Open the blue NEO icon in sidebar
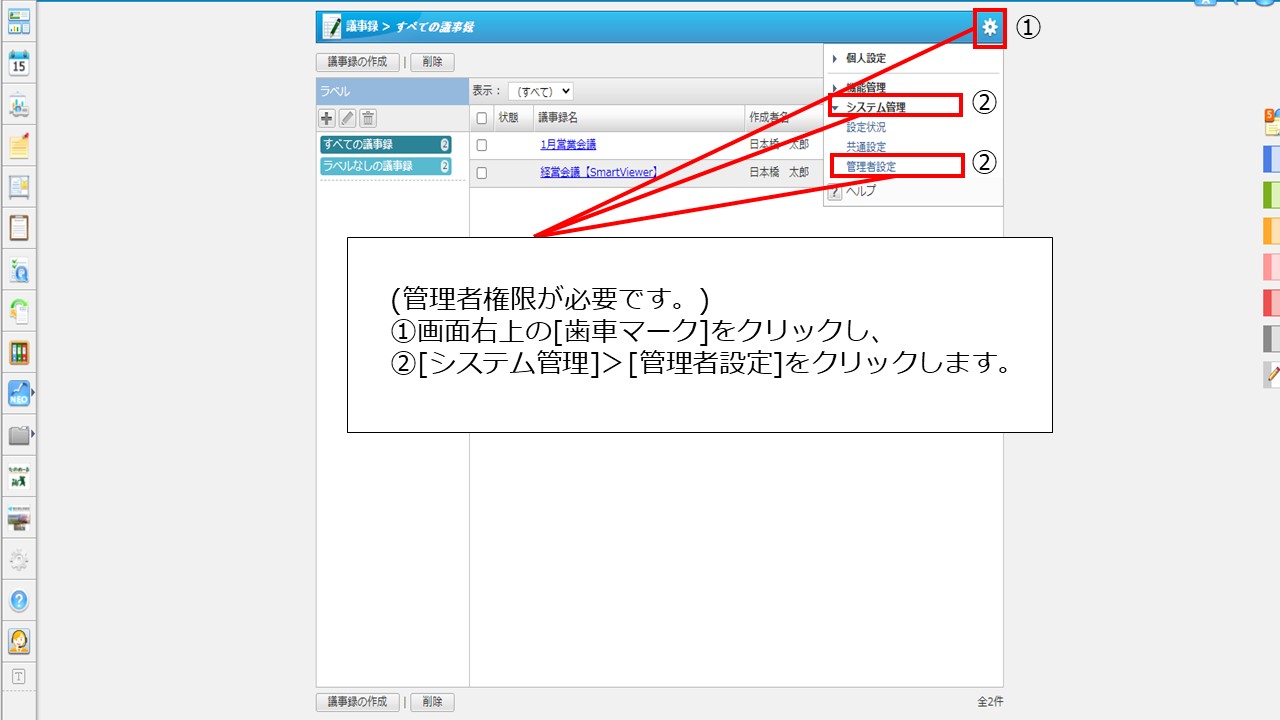The height and width of the screenshot is (720, 1280). (19, 393)
